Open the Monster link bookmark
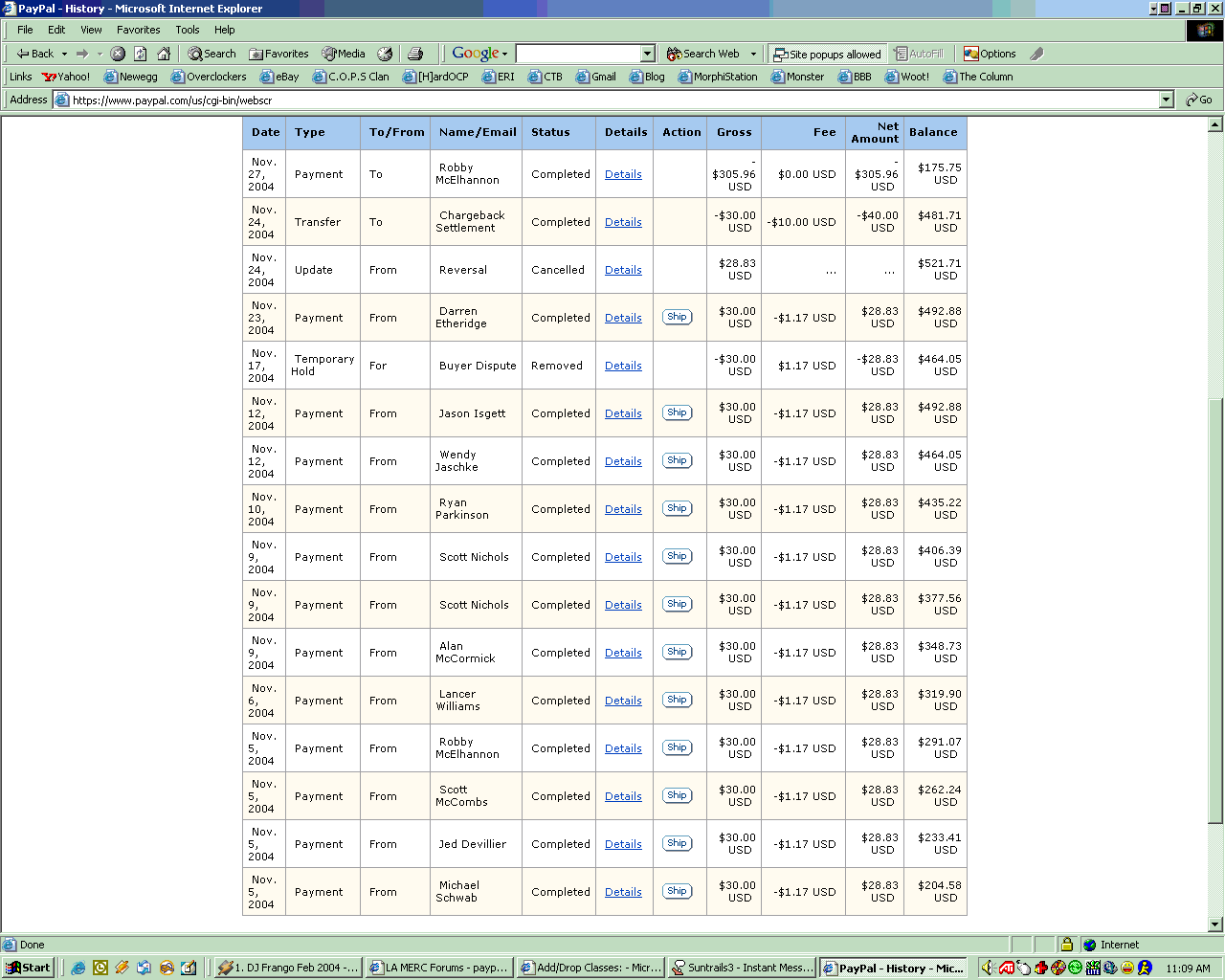Image resolution: width=1225 pixels, height=980 pixels. pyautogui.click(x=797, y=77)
